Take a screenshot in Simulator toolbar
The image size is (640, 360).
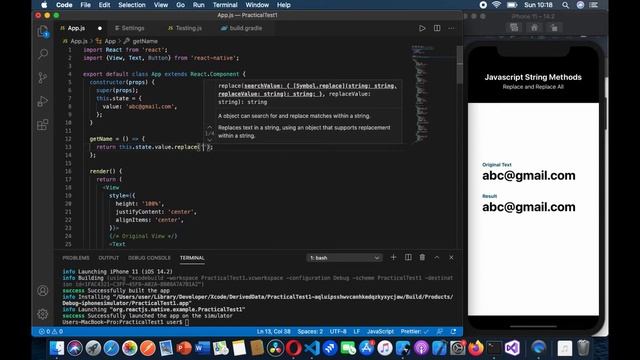pos(514,28)
